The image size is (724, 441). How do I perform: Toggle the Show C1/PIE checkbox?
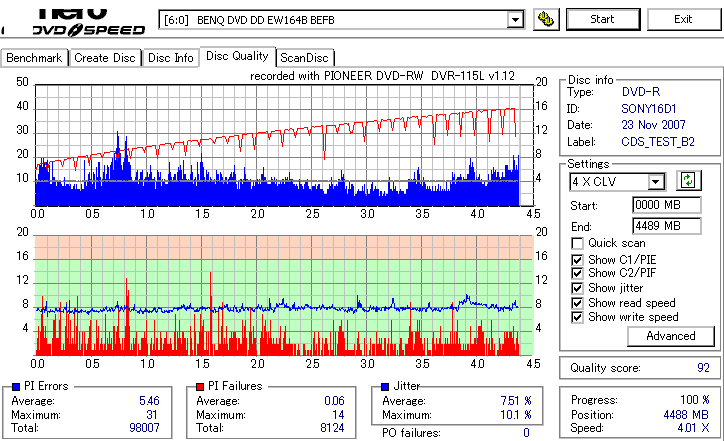point(577,260)
